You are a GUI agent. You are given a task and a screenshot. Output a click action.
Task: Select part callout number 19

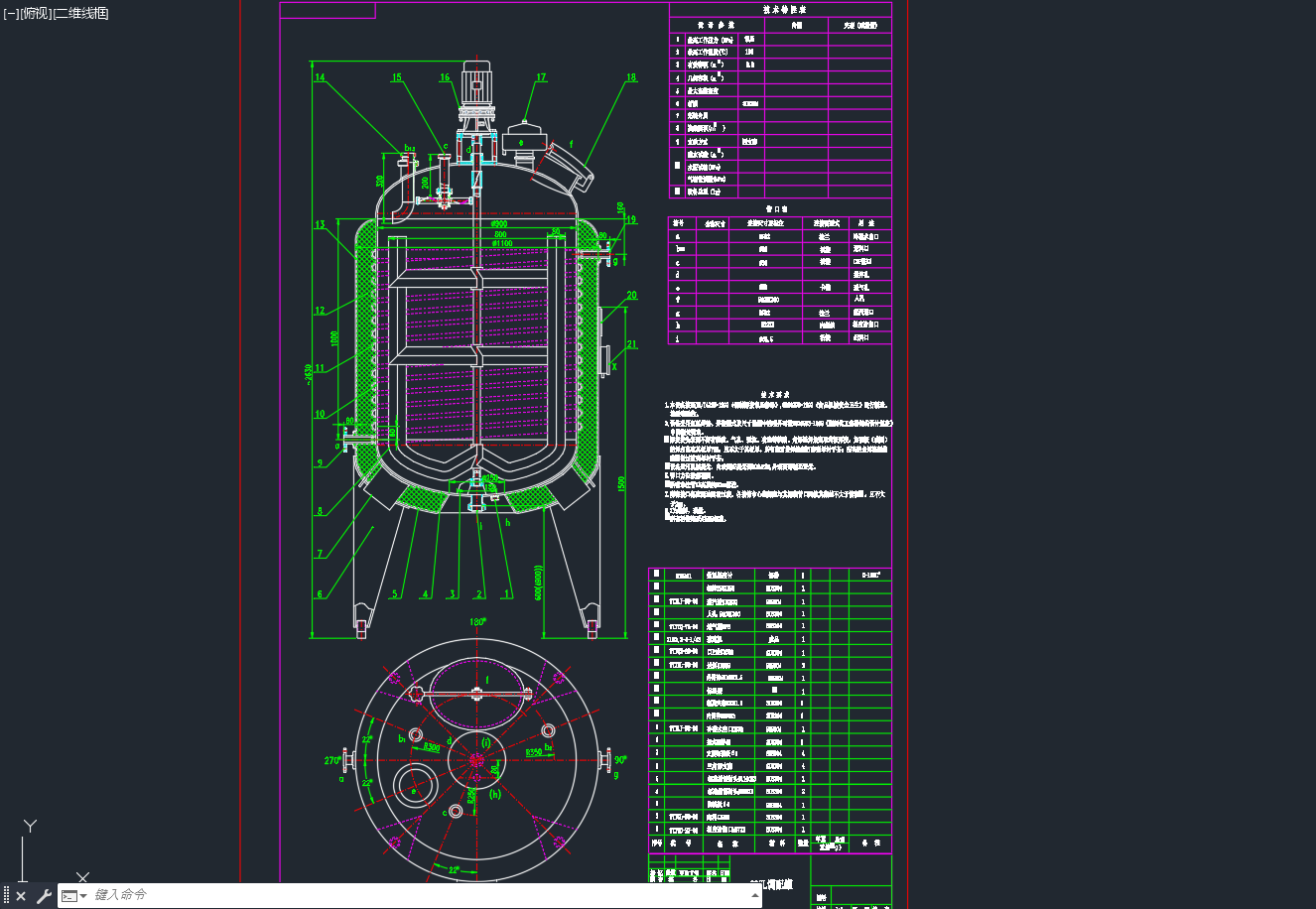coord(631,220)
